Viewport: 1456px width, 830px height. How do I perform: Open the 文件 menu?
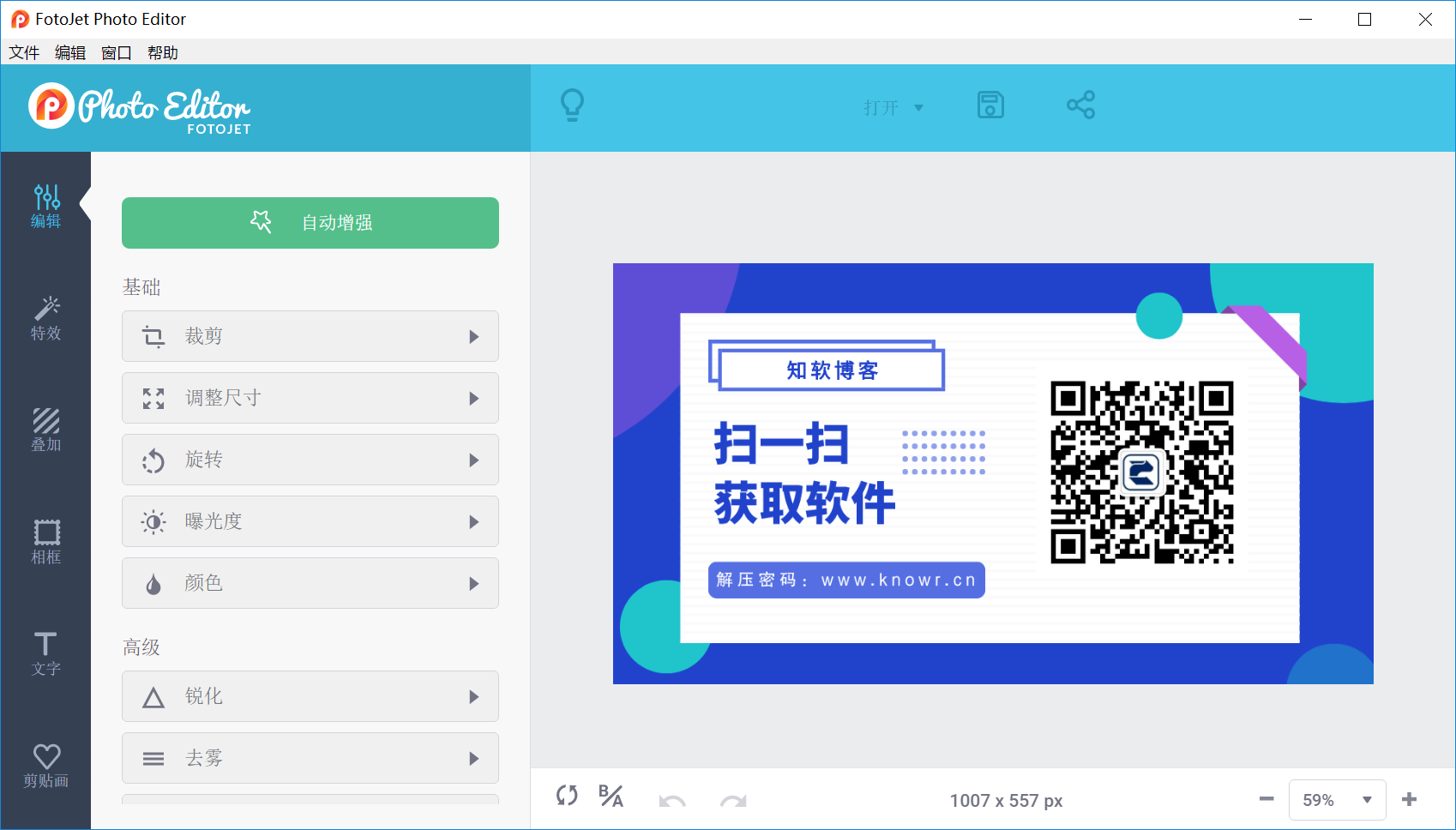(x=24, y=52)
